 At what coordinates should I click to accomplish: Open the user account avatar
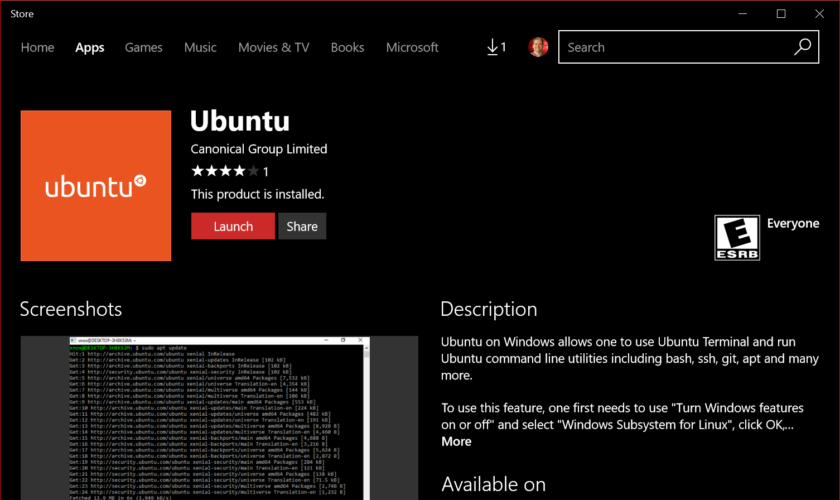538,47
